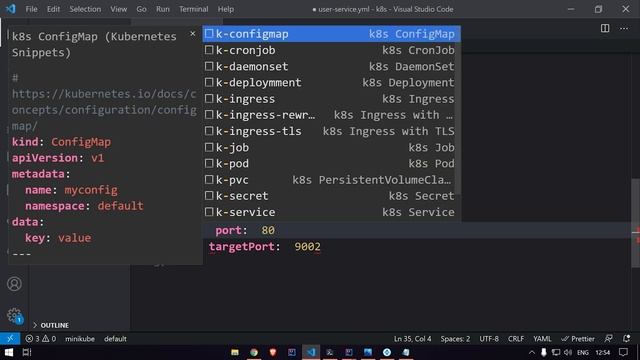The image size is (640, 360).
Task: Show hidden system tray icons
Action: pos(531,352)
